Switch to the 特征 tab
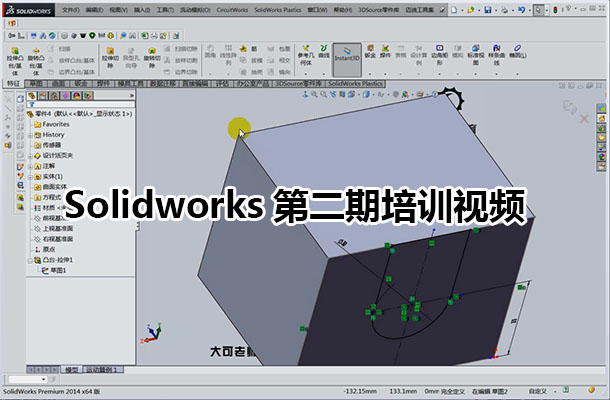 (11, 85)
